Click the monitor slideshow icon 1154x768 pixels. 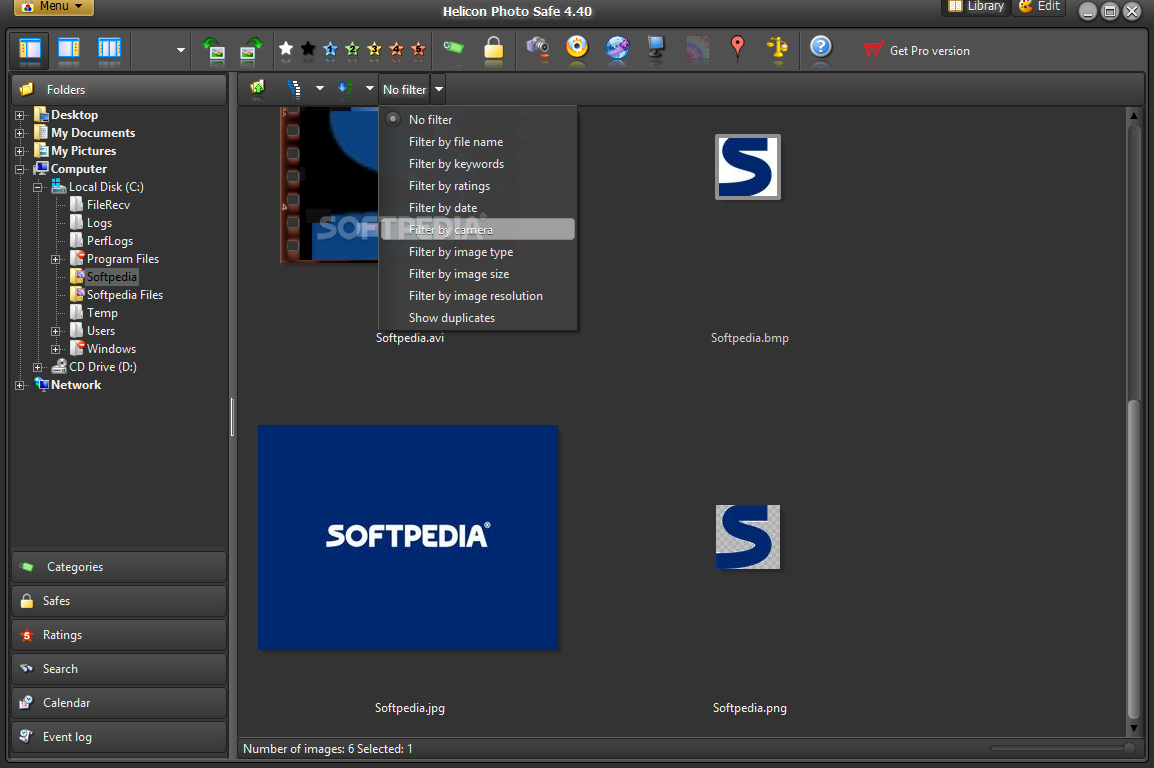click(656, 48)
